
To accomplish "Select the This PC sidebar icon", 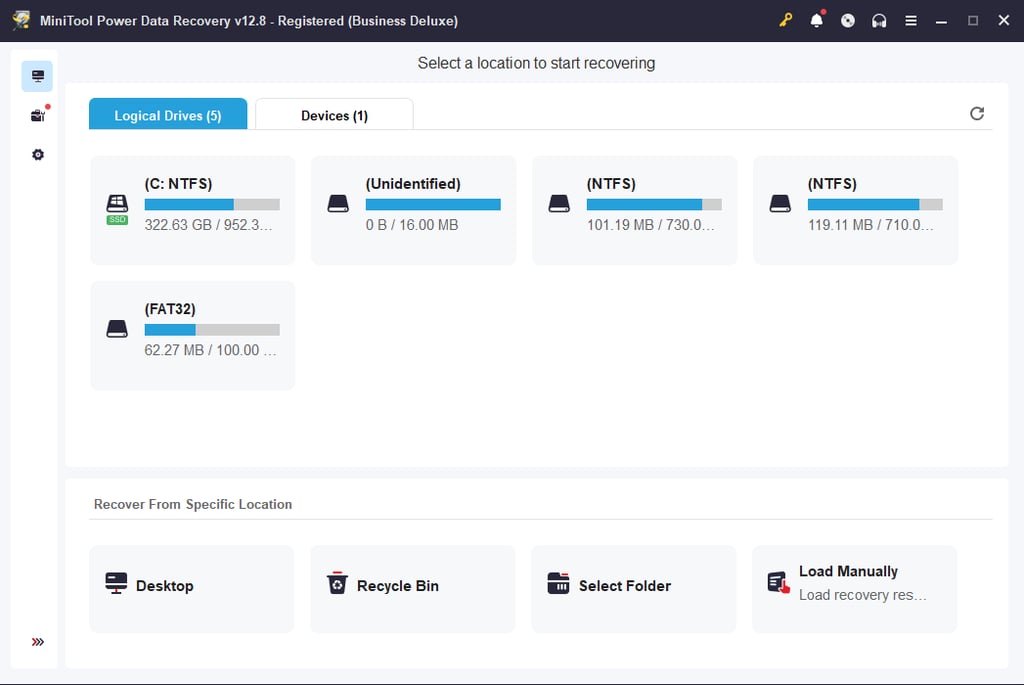I will click(x=37, y=76).
